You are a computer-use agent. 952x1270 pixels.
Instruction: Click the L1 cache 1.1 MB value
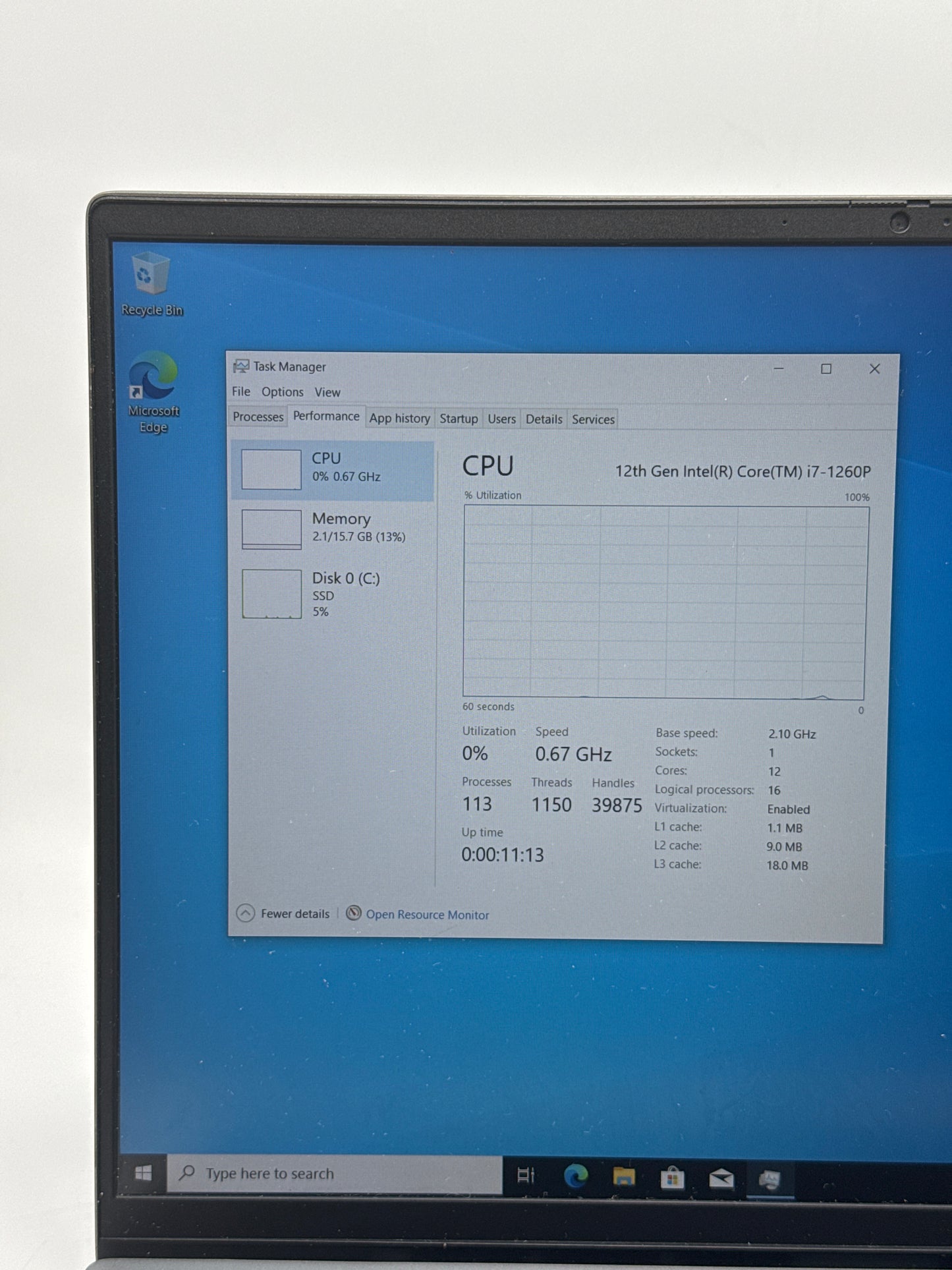coord(785,828)
